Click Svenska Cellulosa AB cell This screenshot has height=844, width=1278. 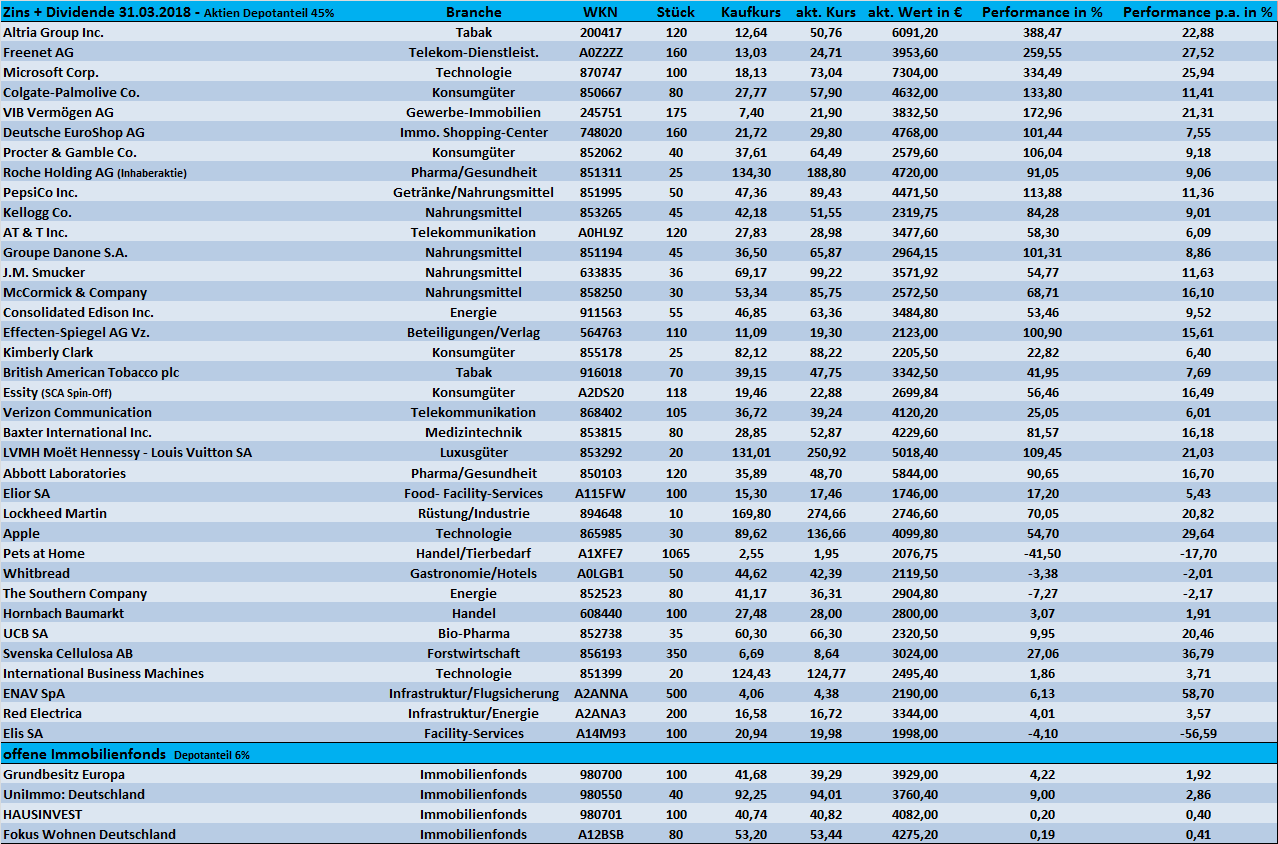click(68, 653)
